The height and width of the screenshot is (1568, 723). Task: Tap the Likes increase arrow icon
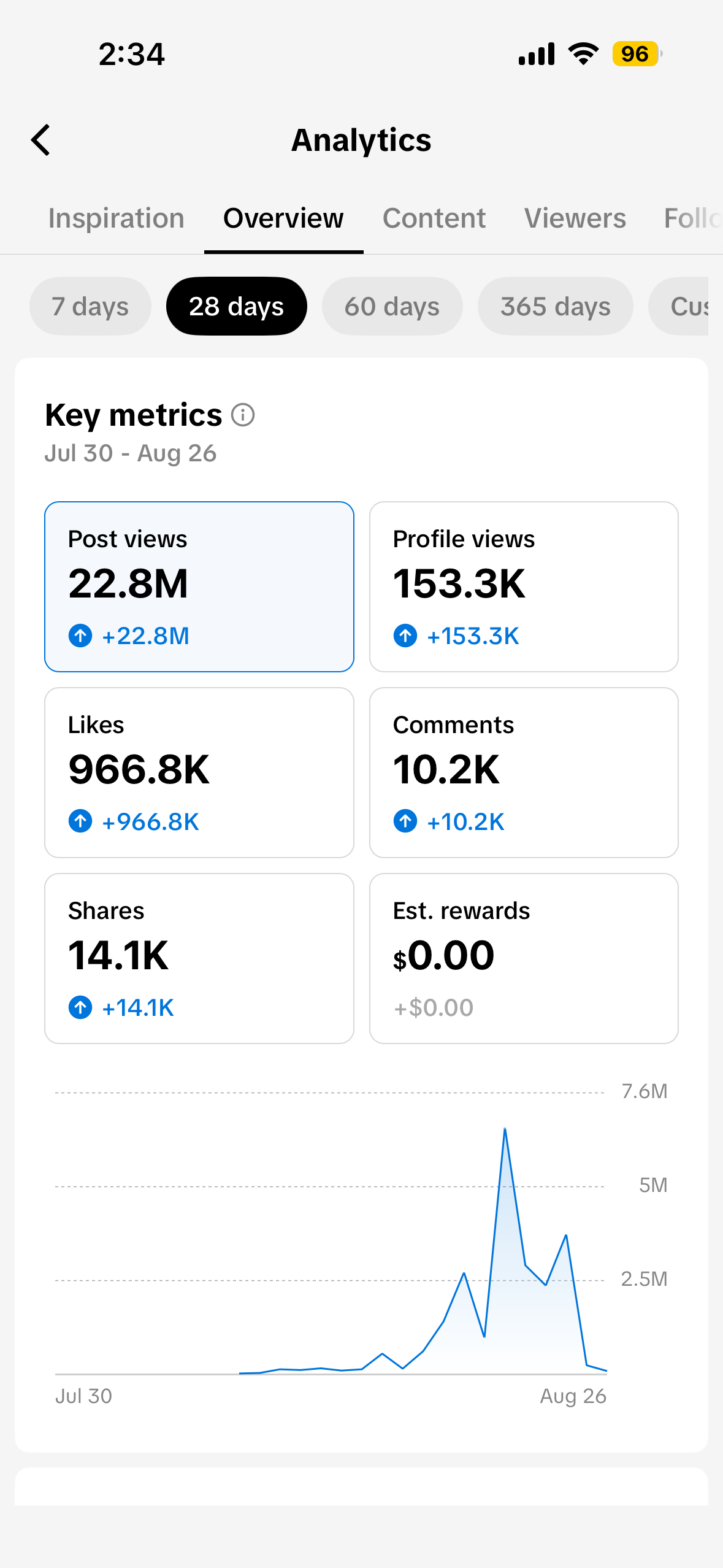80,821
